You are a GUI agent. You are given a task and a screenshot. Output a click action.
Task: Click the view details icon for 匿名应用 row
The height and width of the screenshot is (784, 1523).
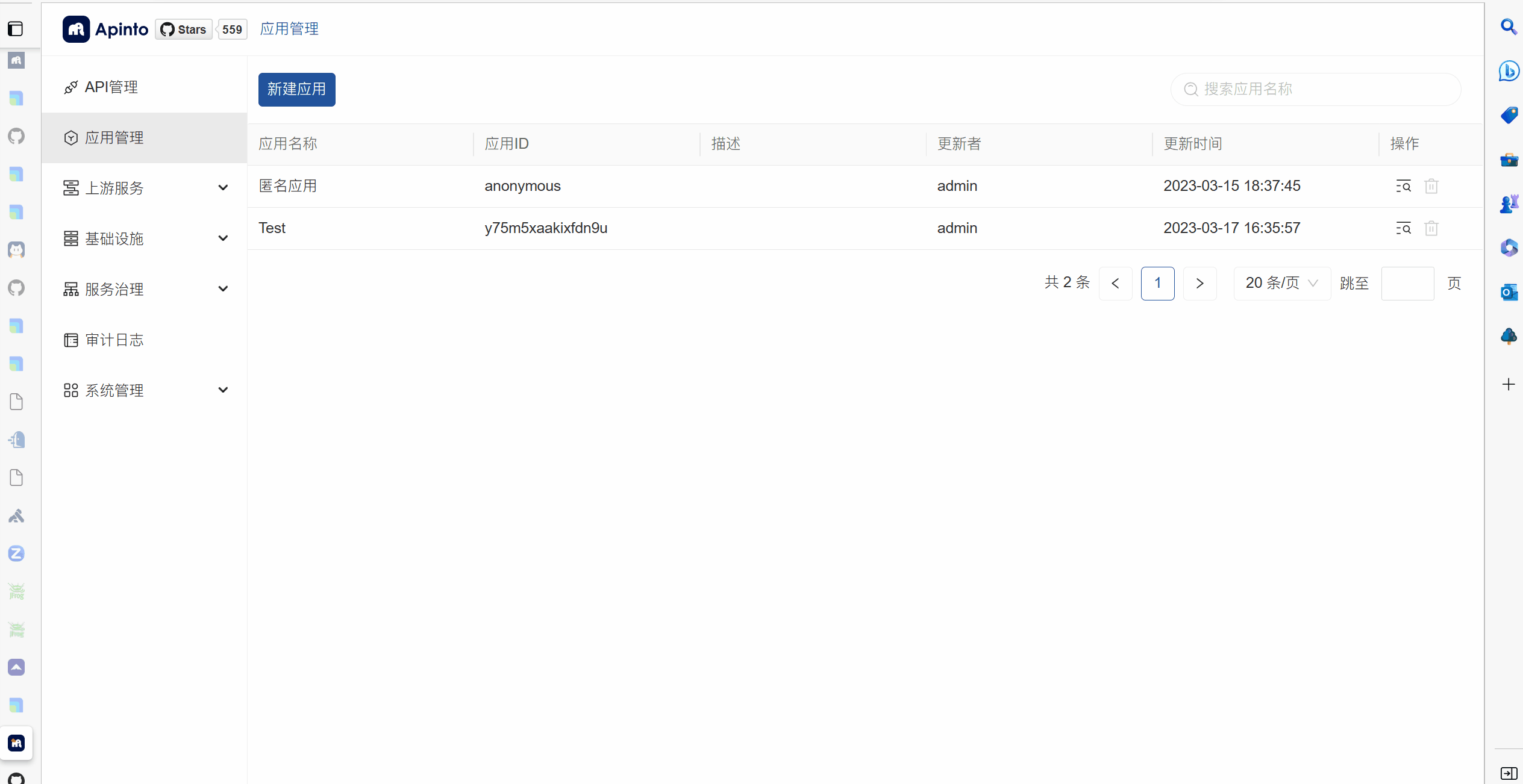pos(1403,186)
